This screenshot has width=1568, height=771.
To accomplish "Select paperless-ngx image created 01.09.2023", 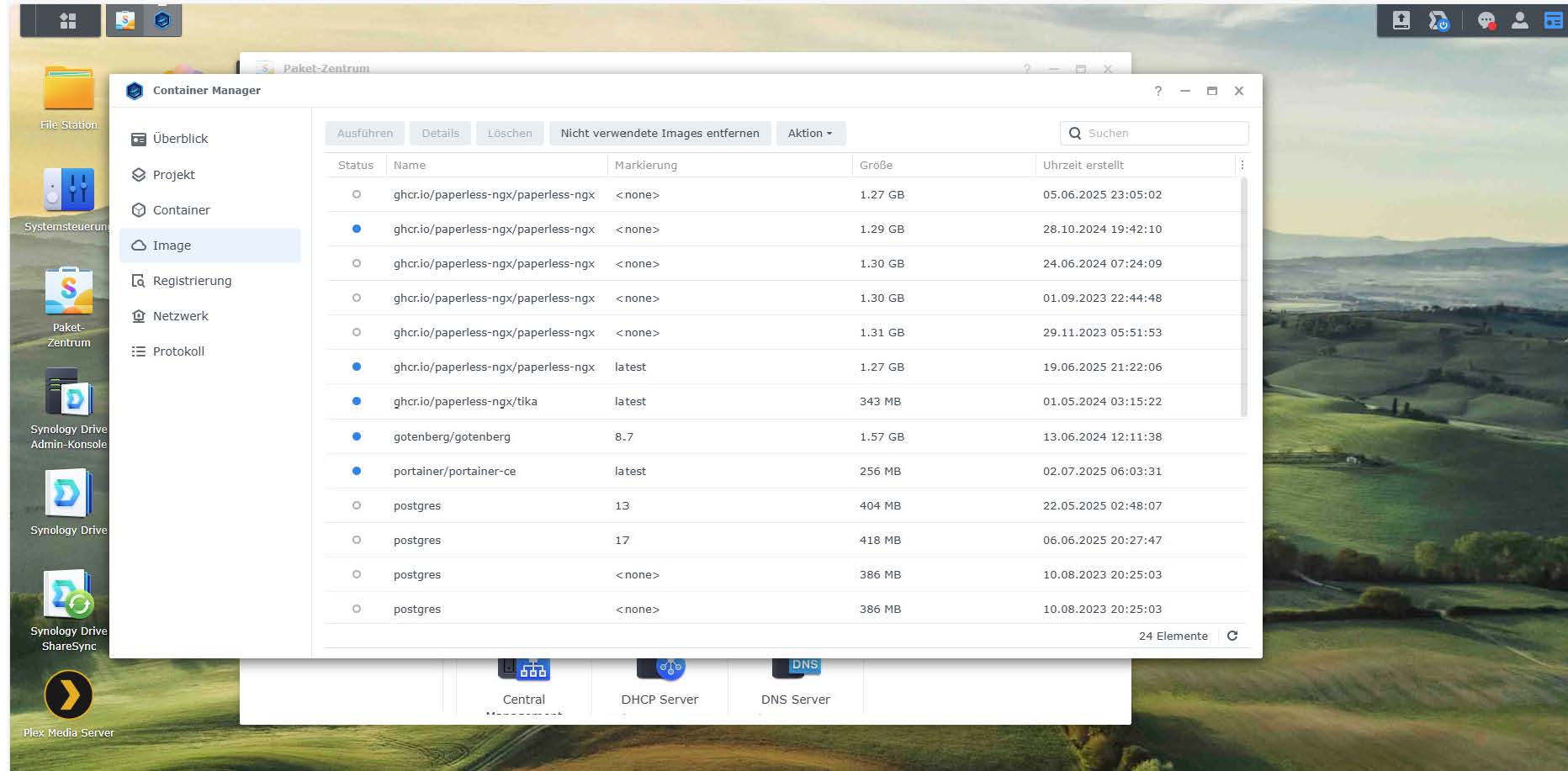I will pyautogui.click(x=783, y=298).
